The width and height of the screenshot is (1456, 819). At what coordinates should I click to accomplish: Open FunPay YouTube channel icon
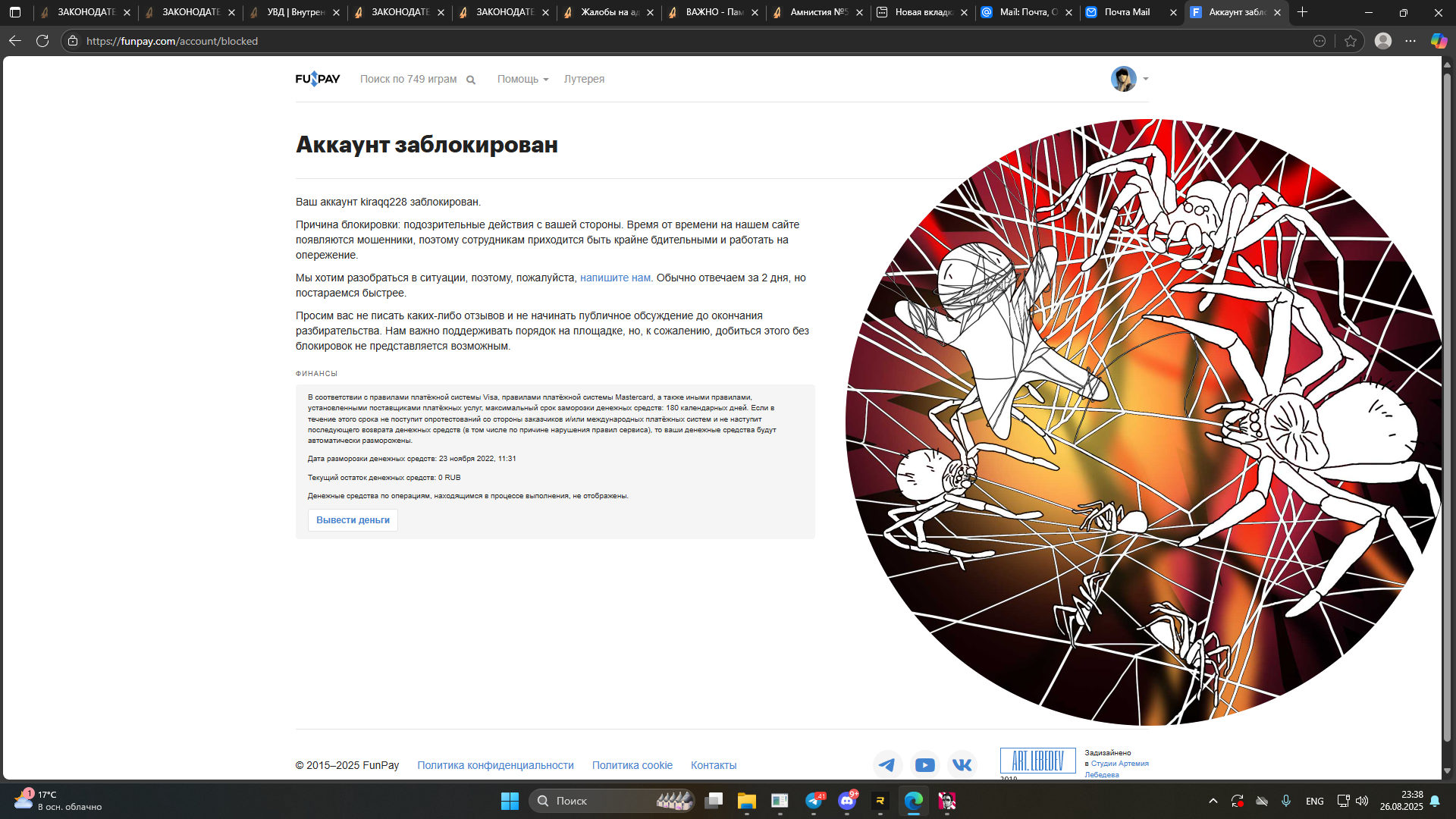click(x=925, y=764)
